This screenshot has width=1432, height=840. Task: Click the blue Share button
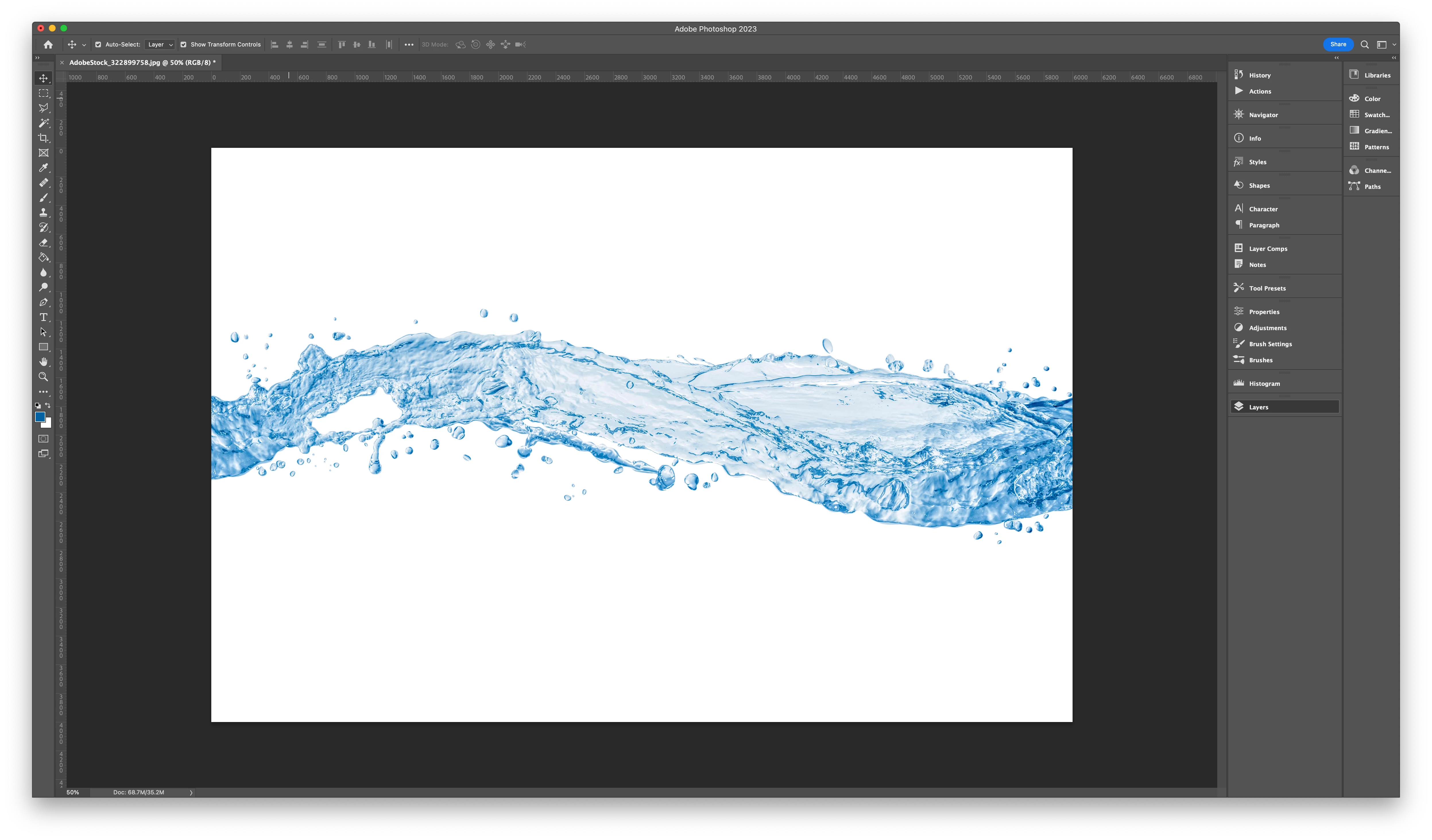1338,44
